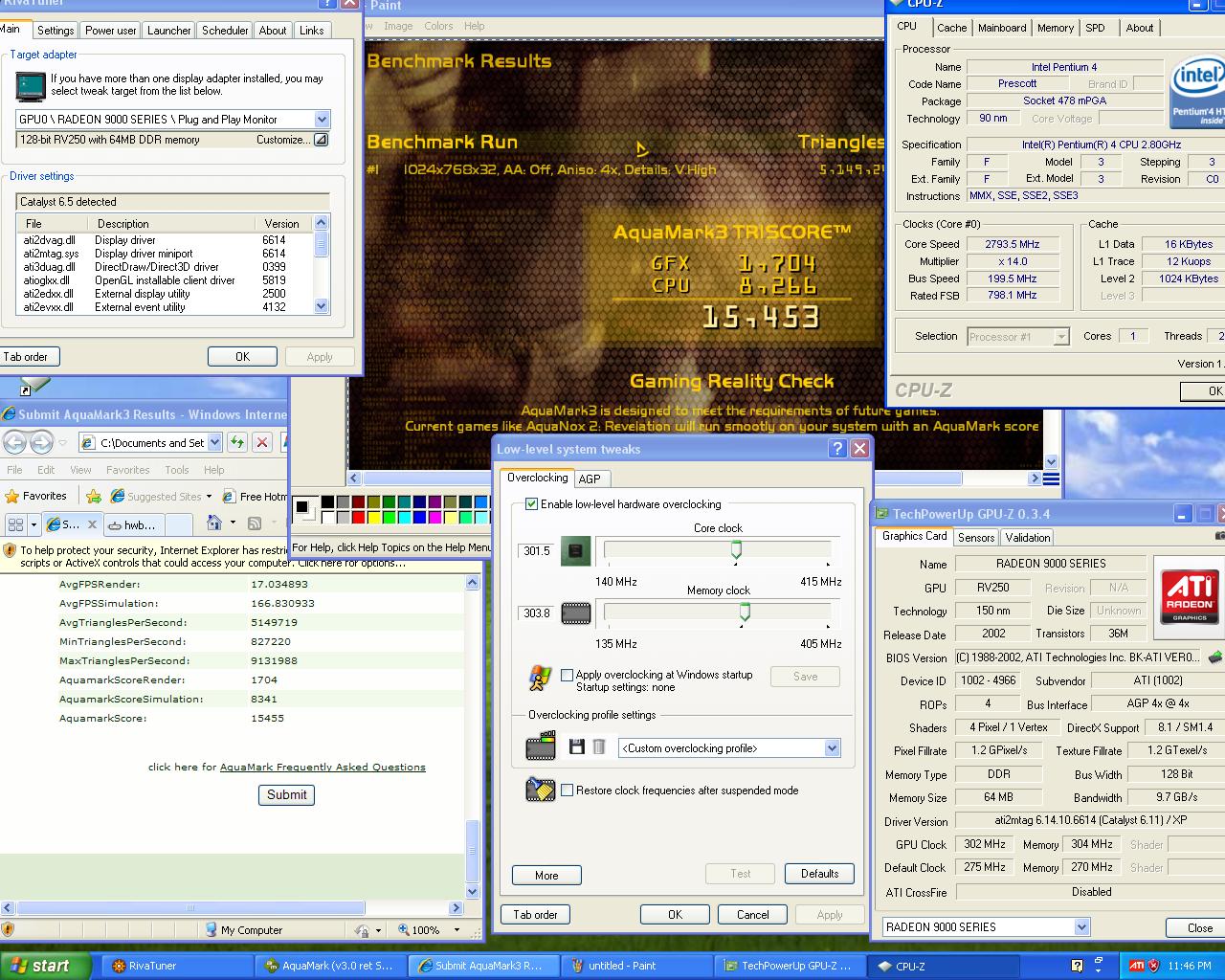
Task: Click the Core clock value field 301.5
Action: (x=537, y=550)
